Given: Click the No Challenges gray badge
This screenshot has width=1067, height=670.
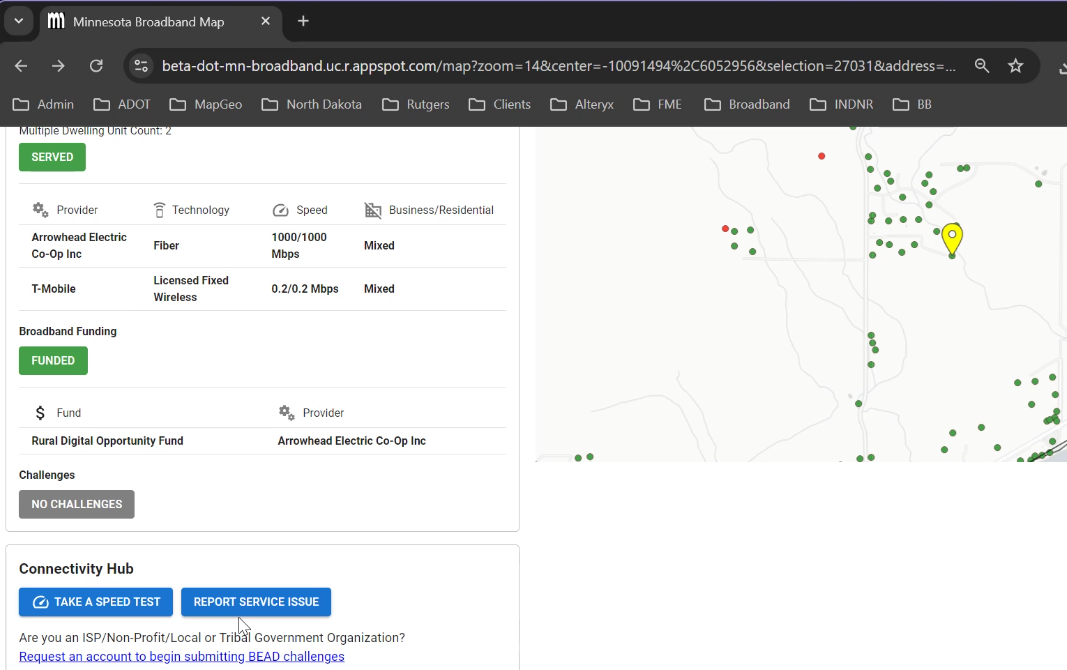Looking at the screenshot, I should point(76,504).
